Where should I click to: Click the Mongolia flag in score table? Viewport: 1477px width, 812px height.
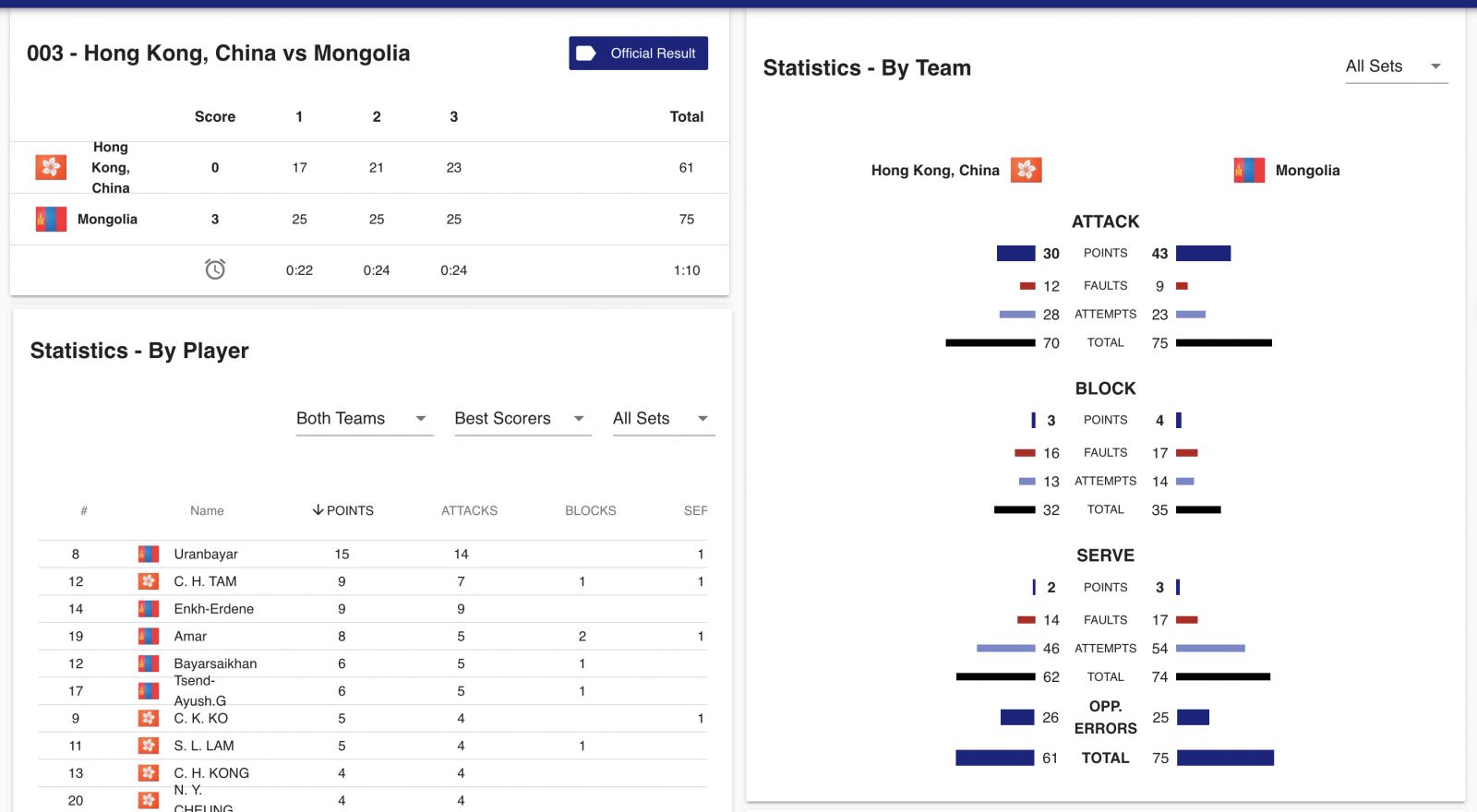click(51, 219)
